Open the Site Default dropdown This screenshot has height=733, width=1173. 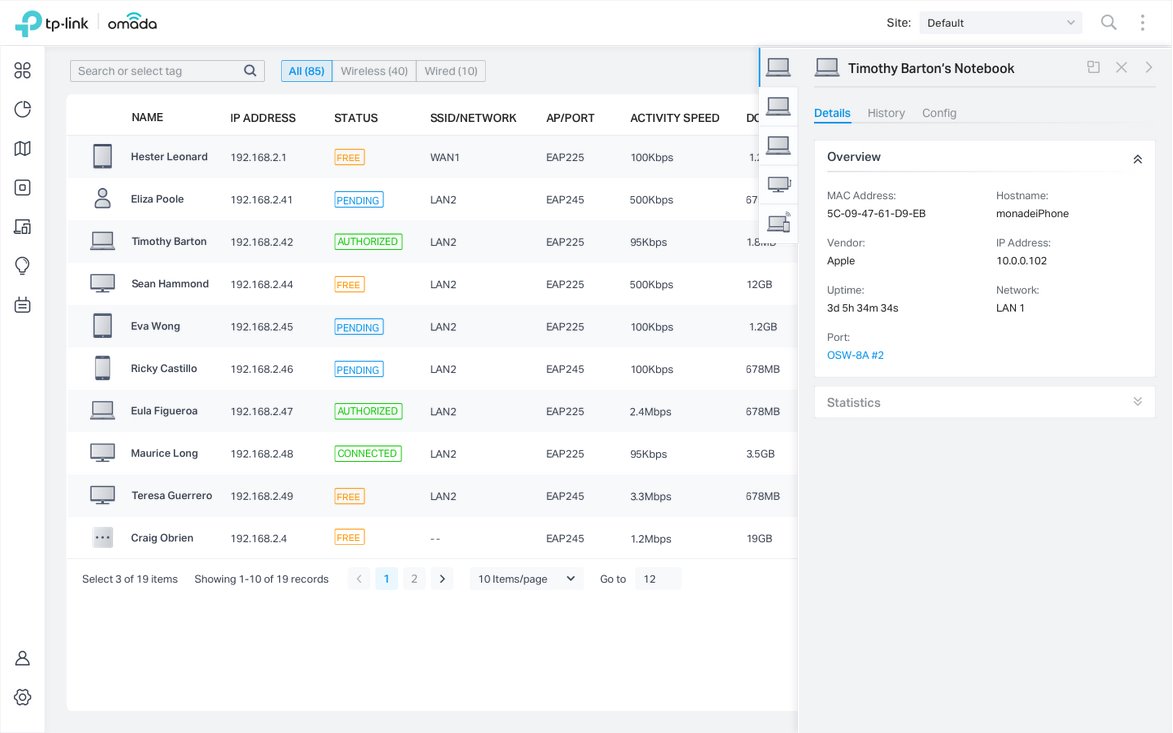(1000, 23)
